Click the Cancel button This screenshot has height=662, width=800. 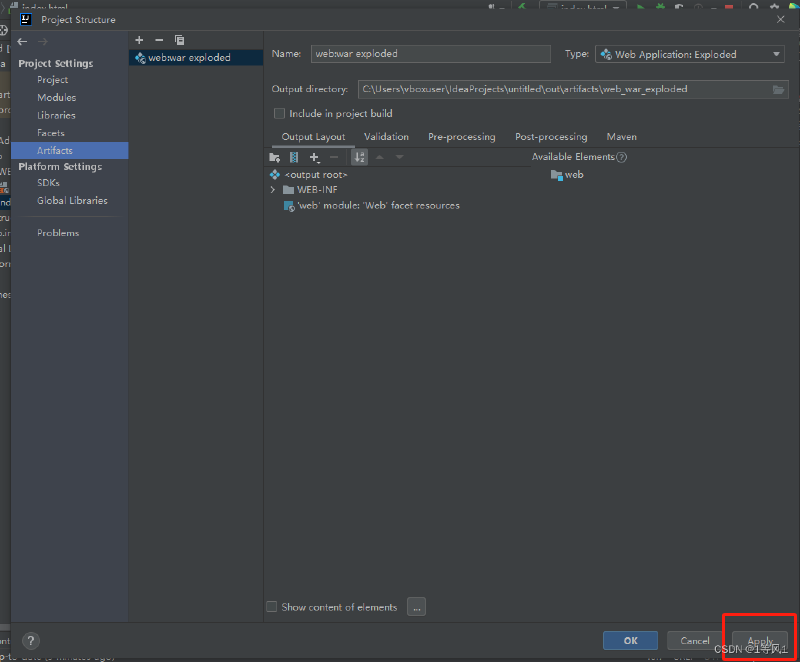694,641
